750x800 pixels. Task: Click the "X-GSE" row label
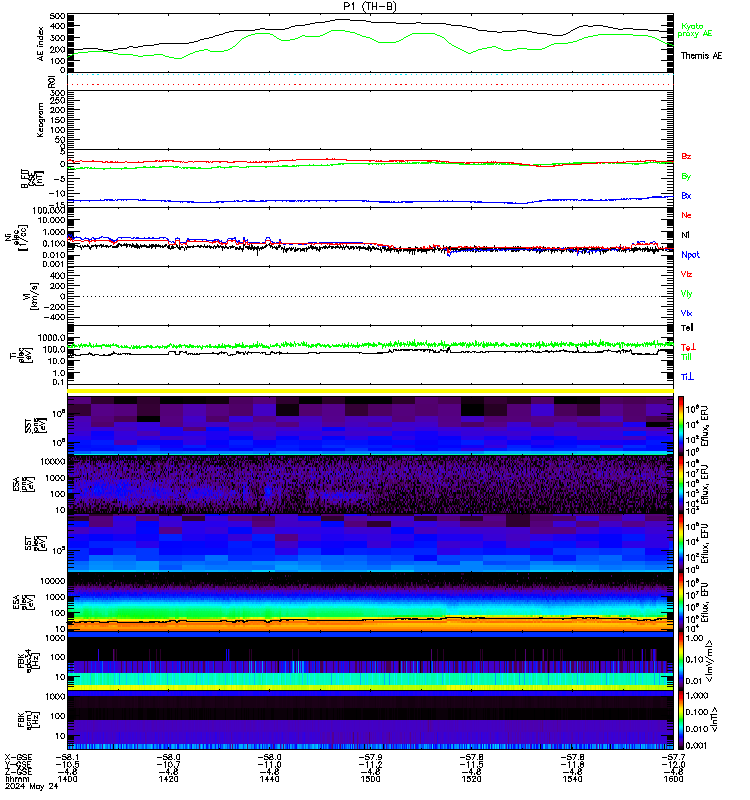[x=18, y=757]
